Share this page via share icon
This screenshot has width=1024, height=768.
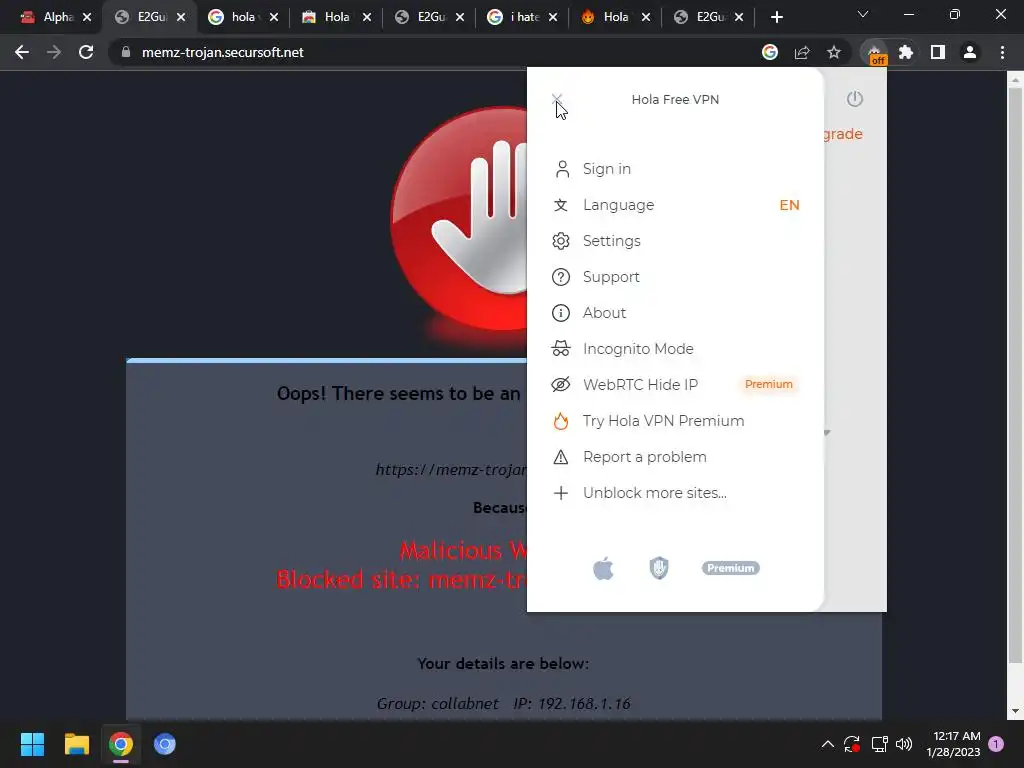coord(802,52)
